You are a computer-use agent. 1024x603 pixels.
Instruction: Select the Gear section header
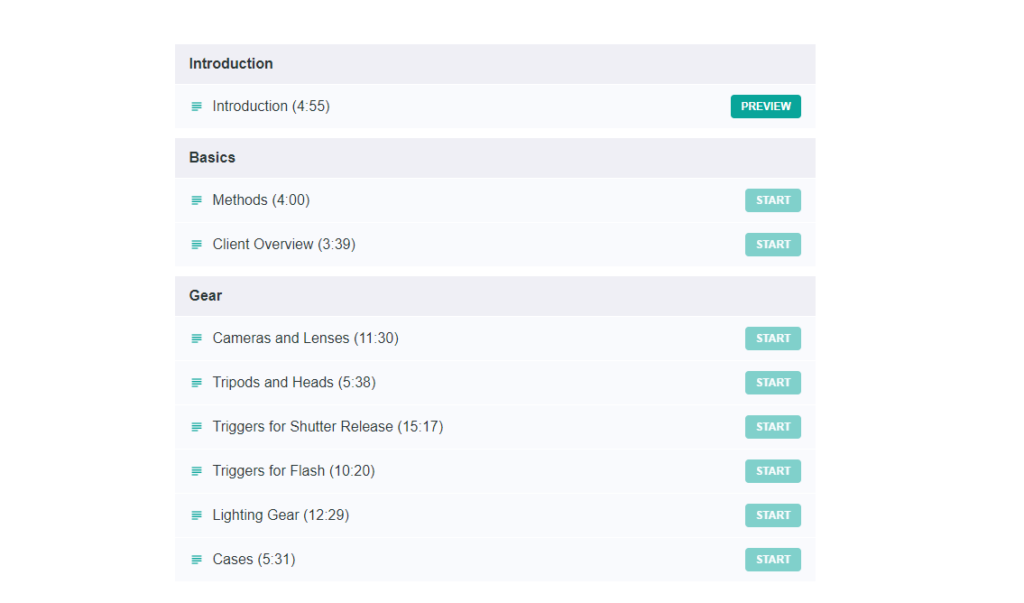tap(206, 296)
